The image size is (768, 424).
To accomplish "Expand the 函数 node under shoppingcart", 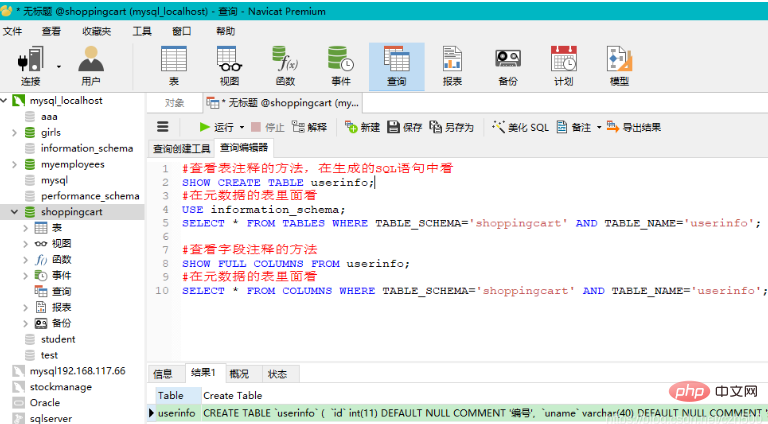I will pos(25,260).
